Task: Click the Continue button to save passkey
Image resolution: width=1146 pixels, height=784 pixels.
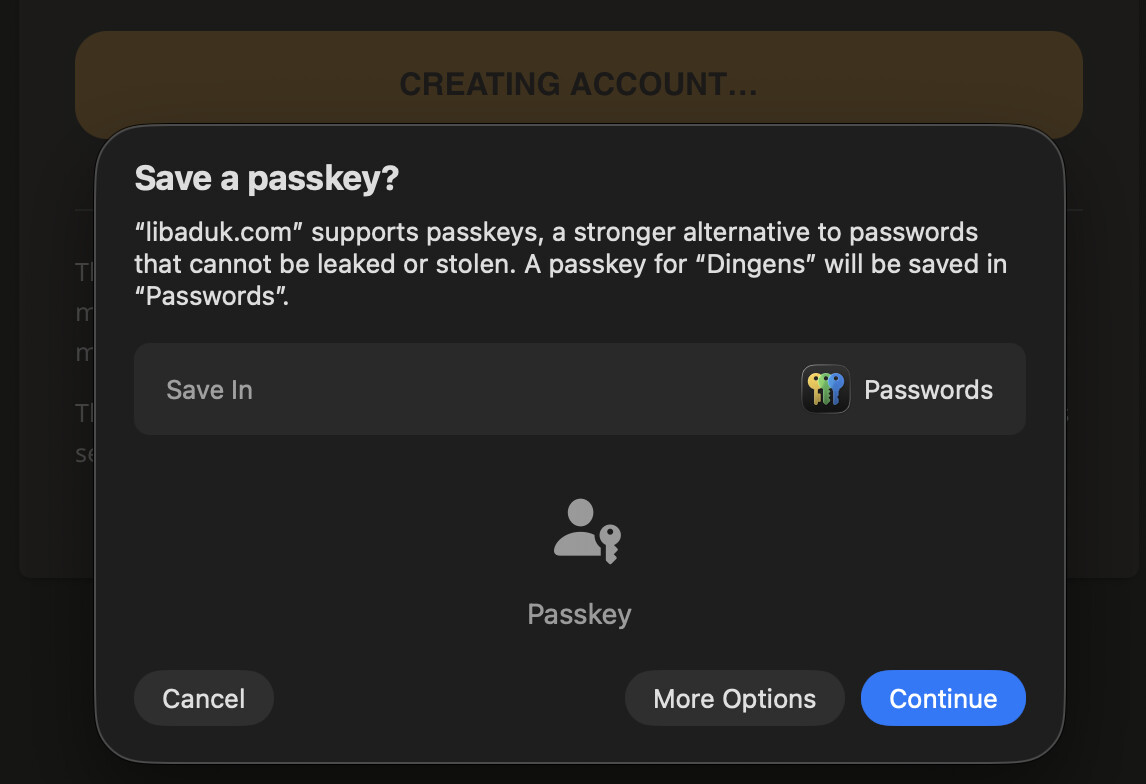Action: tap(943, 698)
